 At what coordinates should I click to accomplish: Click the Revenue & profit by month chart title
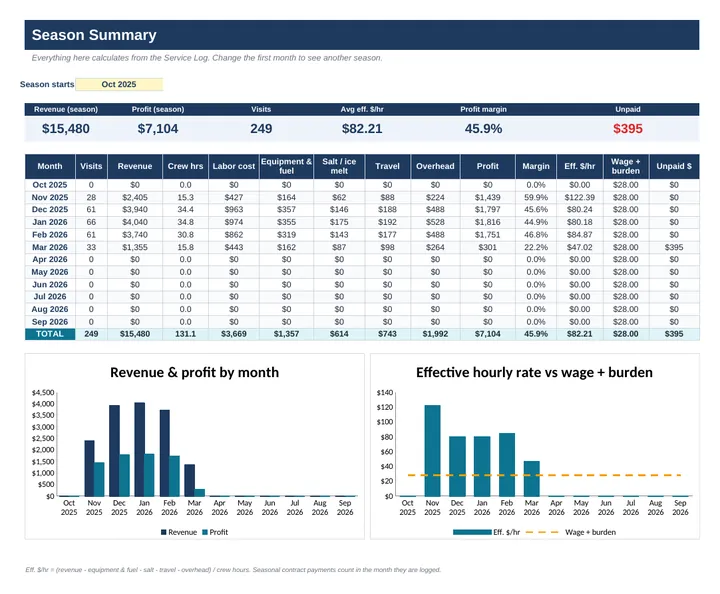194,372
